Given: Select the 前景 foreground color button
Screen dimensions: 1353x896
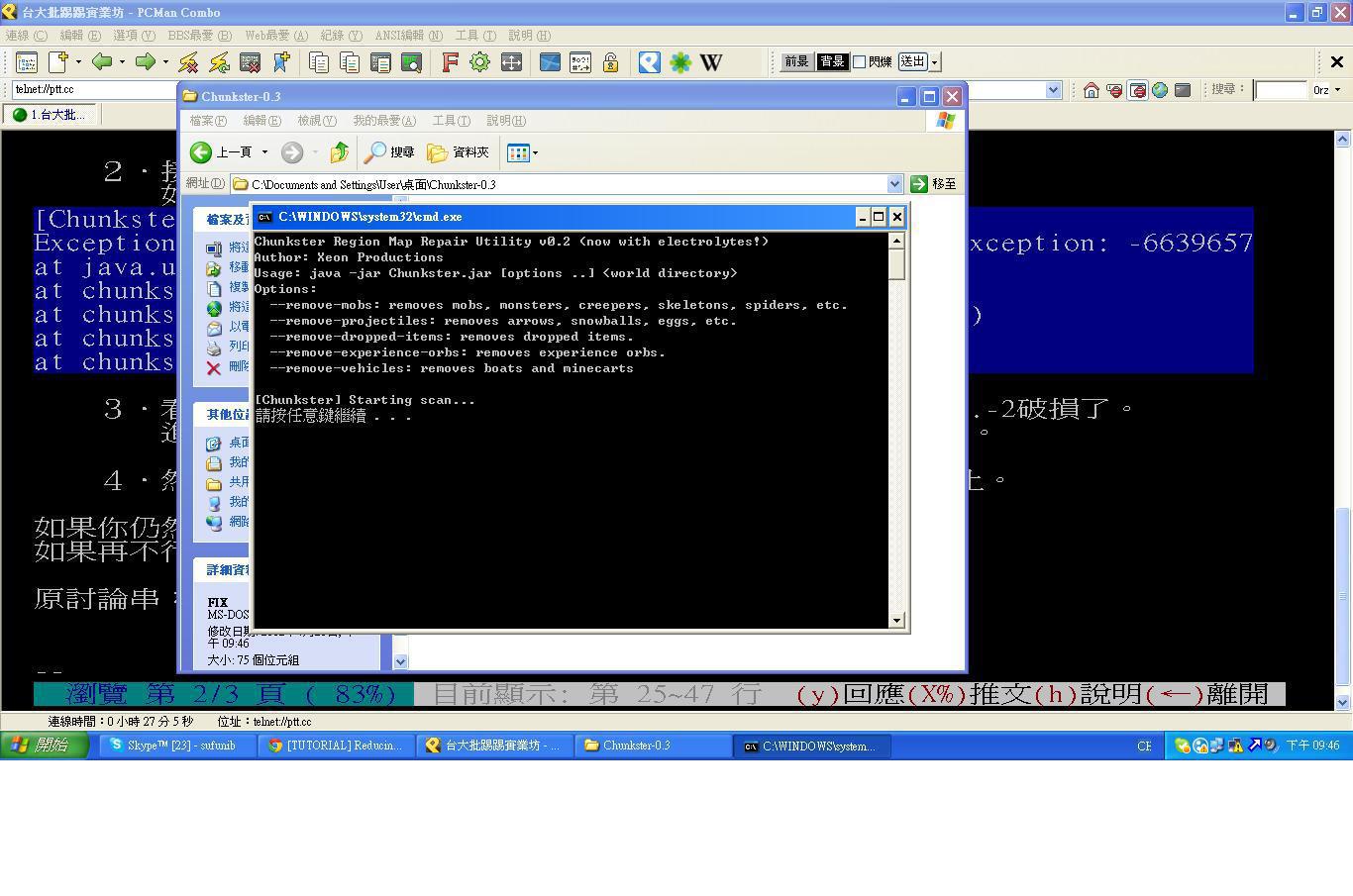Looking at the screenshot, I should tap(796, 61).
